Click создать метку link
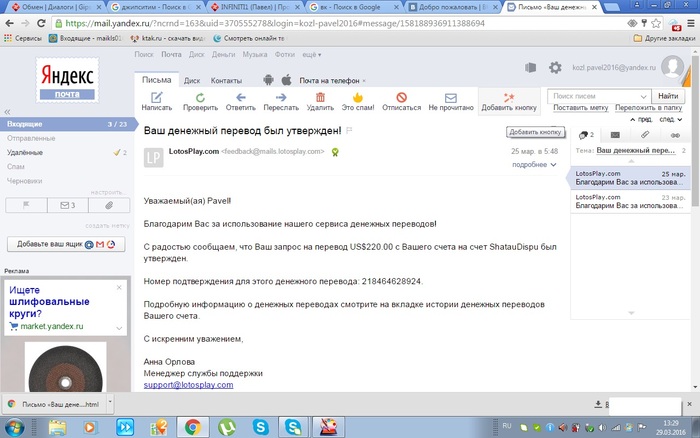This screenshot has width=700, height=438. (x=107, y=226)
